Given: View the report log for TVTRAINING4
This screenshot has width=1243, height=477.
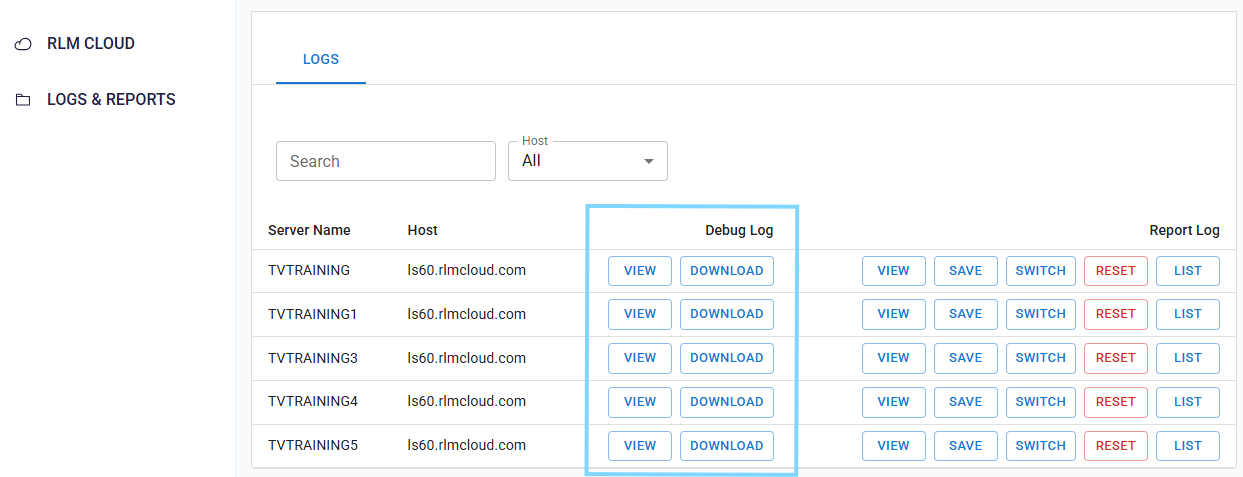Looking at the screenshot, I should click(x=894, y=402).
